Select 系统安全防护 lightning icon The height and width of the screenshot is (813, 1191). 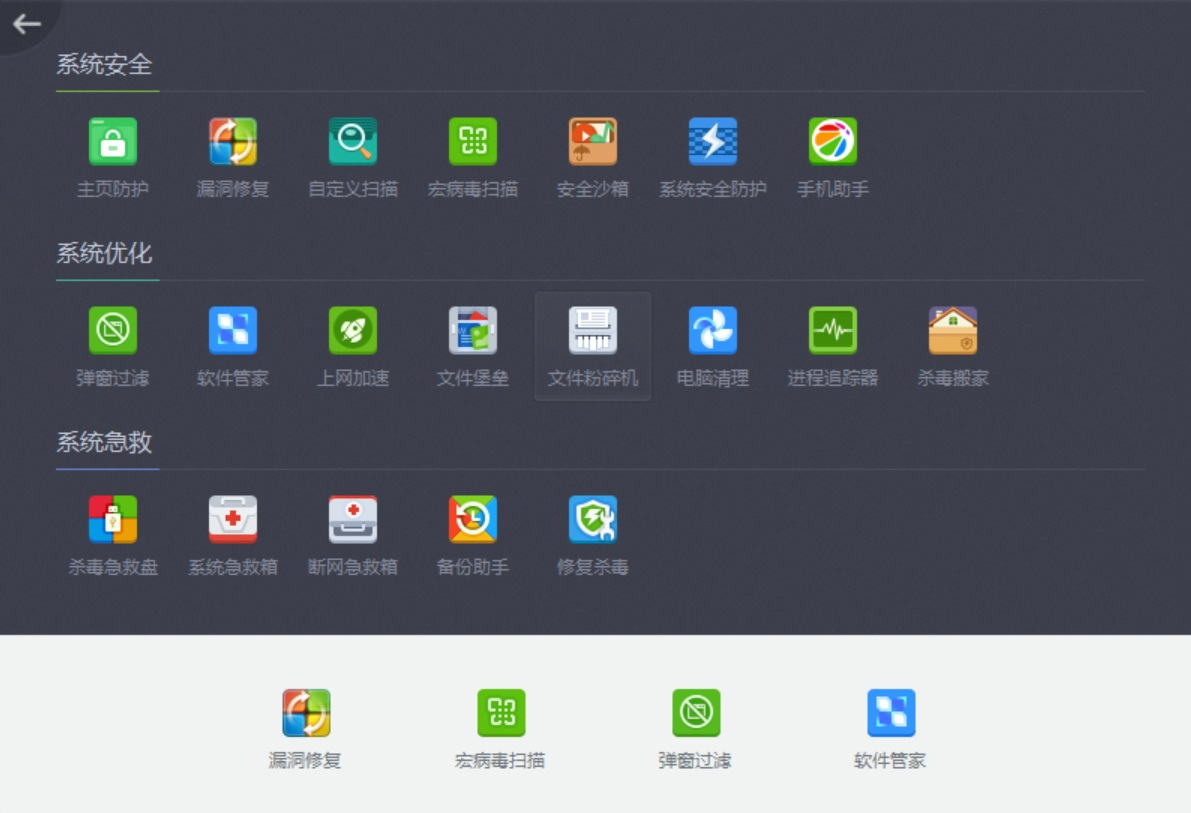click(713, 142)
